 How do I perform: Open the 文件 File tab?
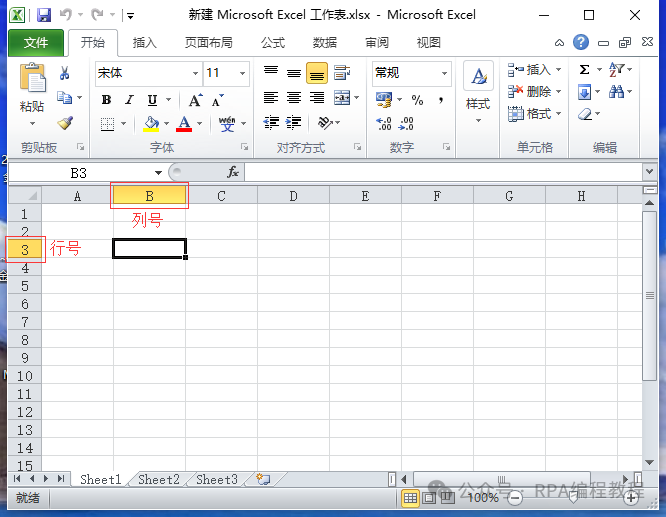(36, 42)
